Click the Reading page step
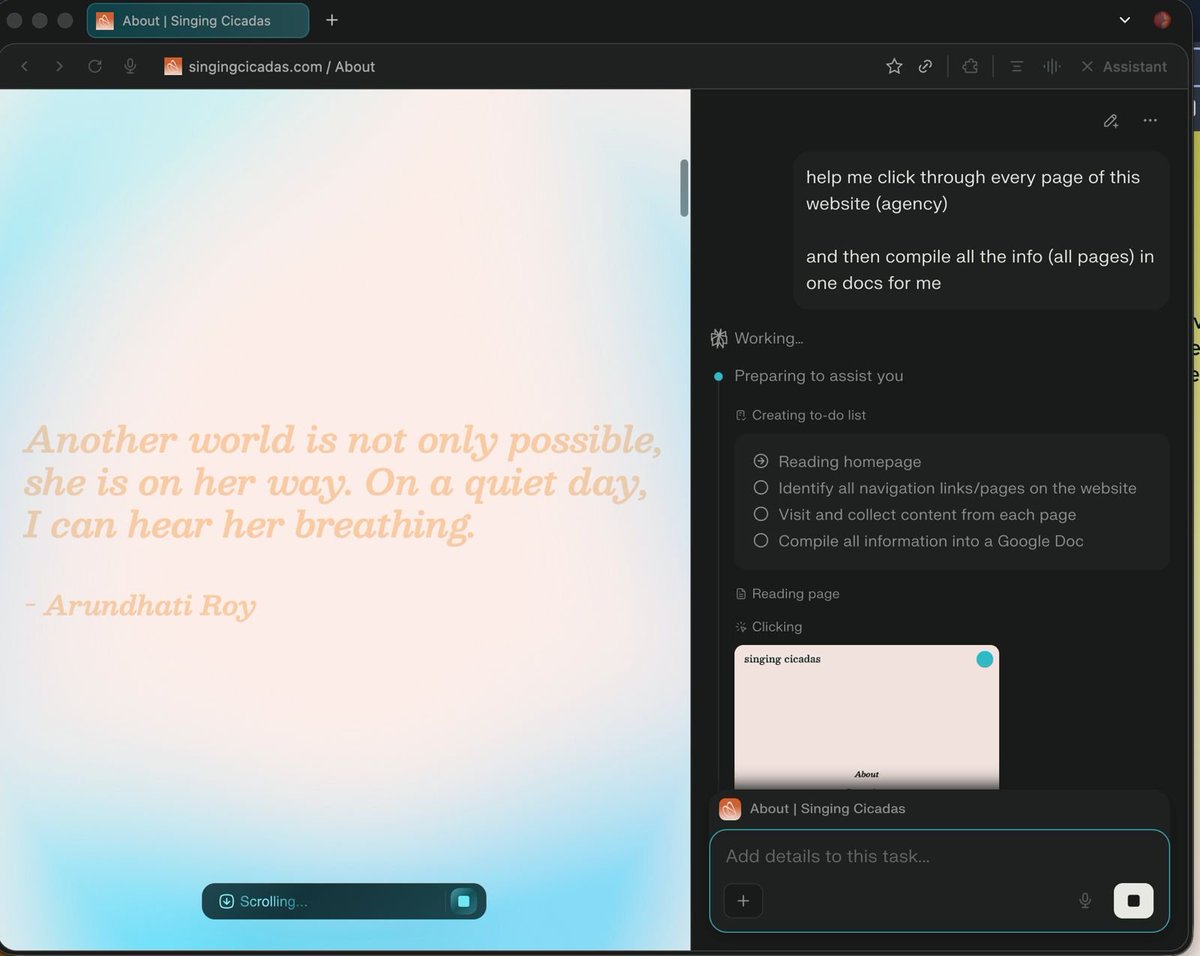This screenshot has width=1200, height=956. coord(787,593)
